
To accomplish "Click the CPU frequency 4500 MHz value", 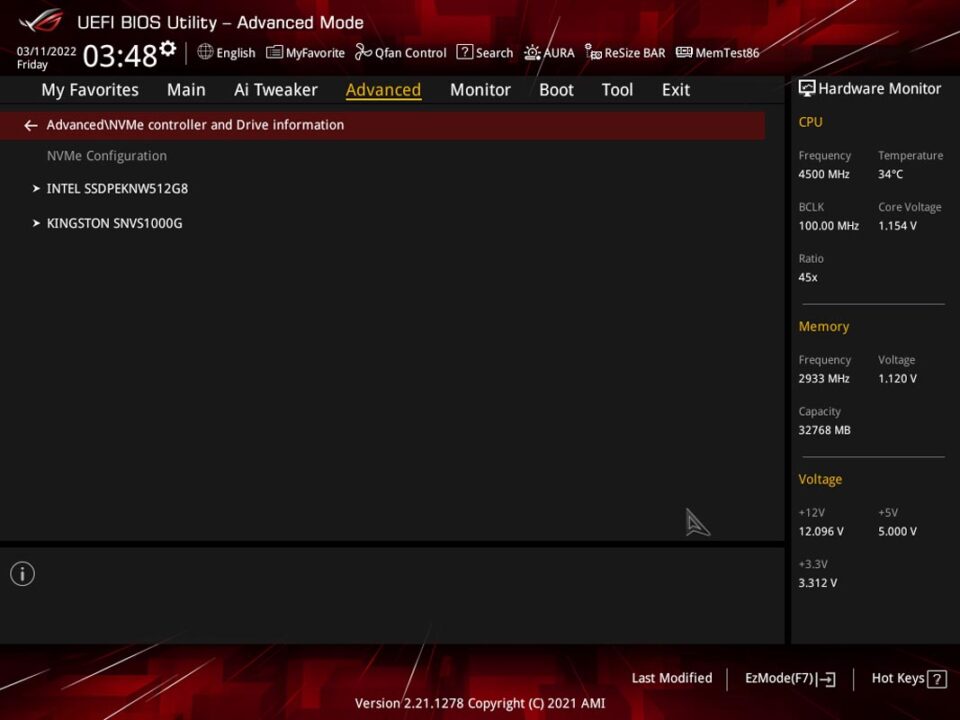I will (x=823, y=174).
